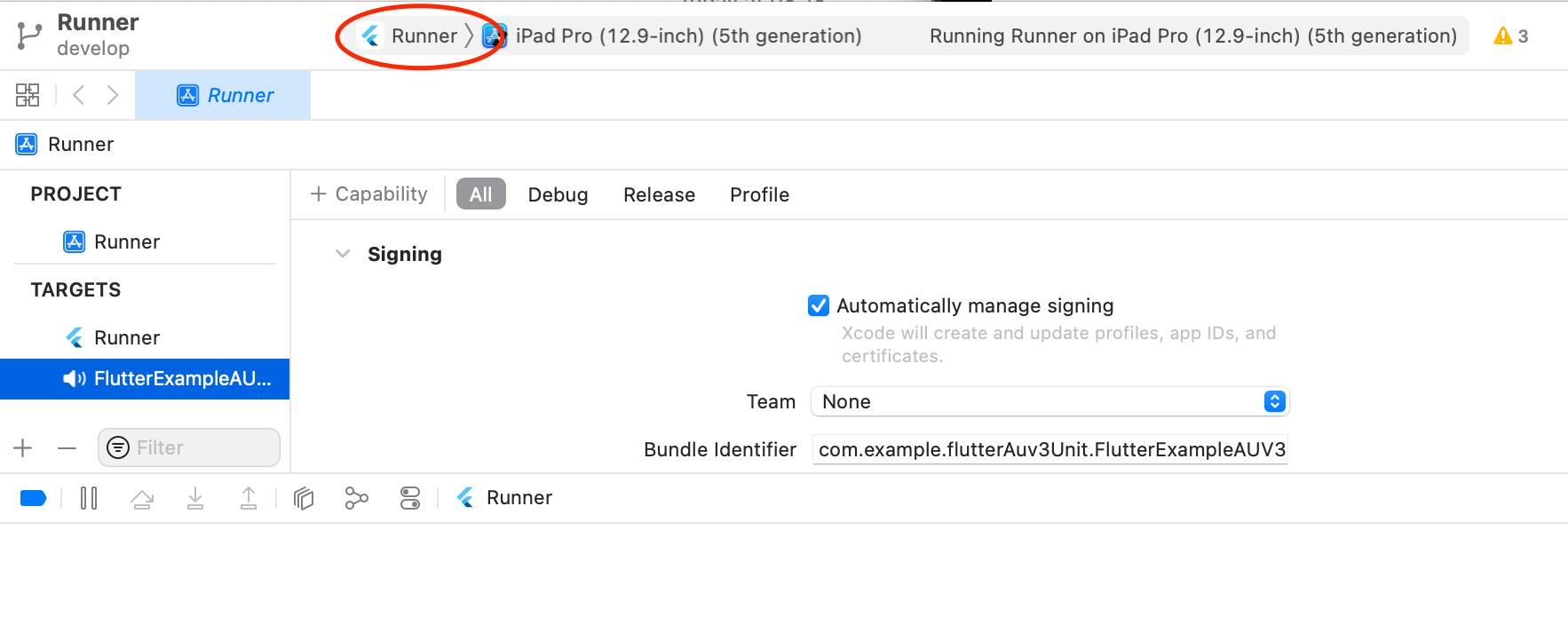Switch to the Release configuration tab
This screenshot has width=1568, height=625.
click(x=659, y=194)
